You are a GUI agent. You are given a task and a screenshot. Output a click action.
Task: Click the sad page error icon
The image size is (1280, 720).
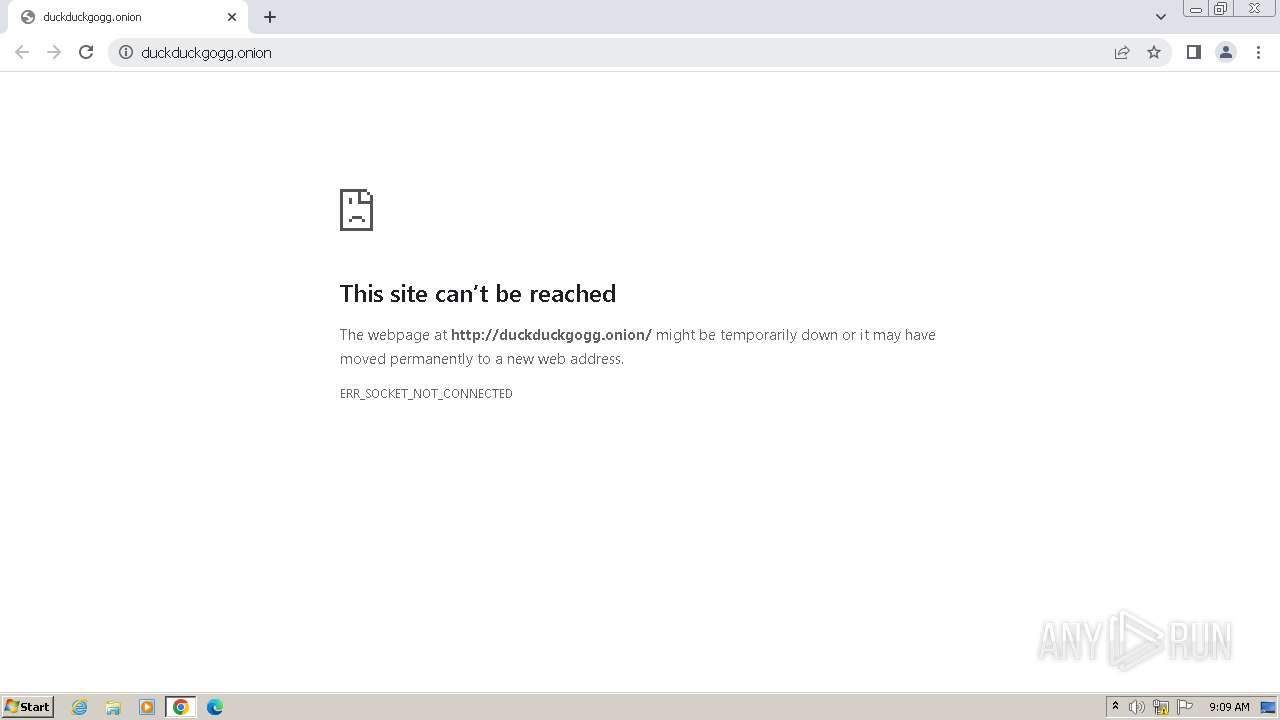click(356, 210)
